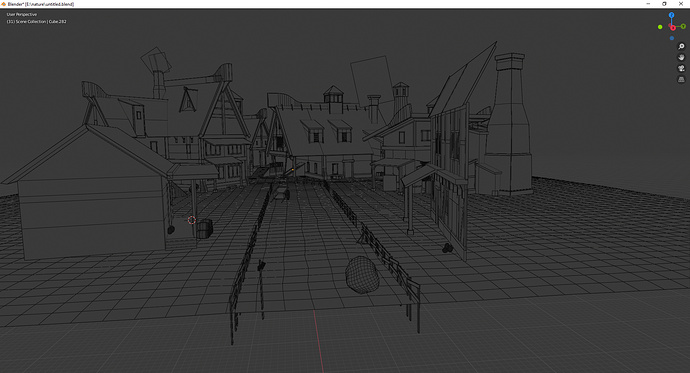
Task: Select the tall chimney tower on the right
Action: 509,124
